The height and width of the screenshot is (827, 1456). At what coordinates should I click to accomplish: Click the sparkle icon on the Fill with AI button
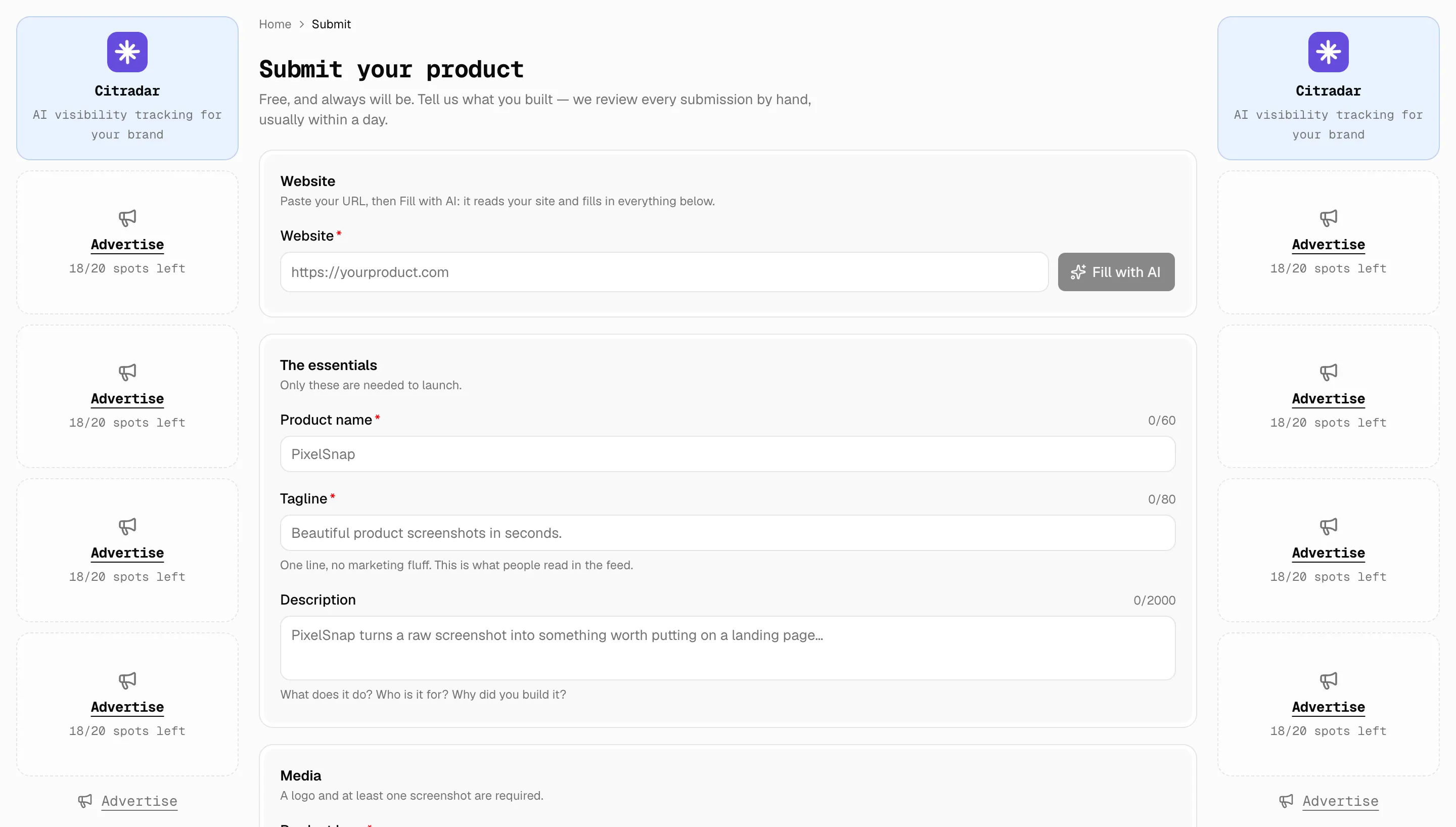pyautogui.click(x=1078, y=272)
